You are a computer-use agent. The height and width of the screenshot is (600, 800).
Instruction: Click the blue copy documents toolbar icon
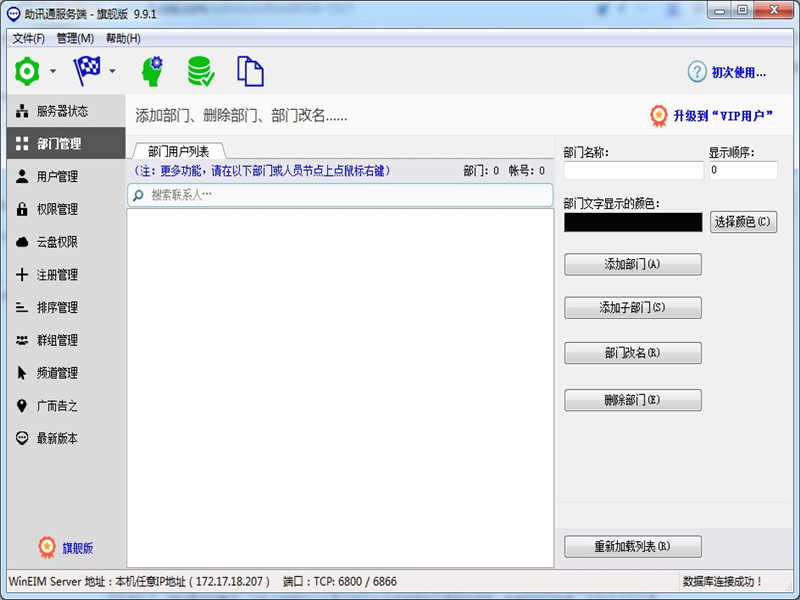coord(250,71)
